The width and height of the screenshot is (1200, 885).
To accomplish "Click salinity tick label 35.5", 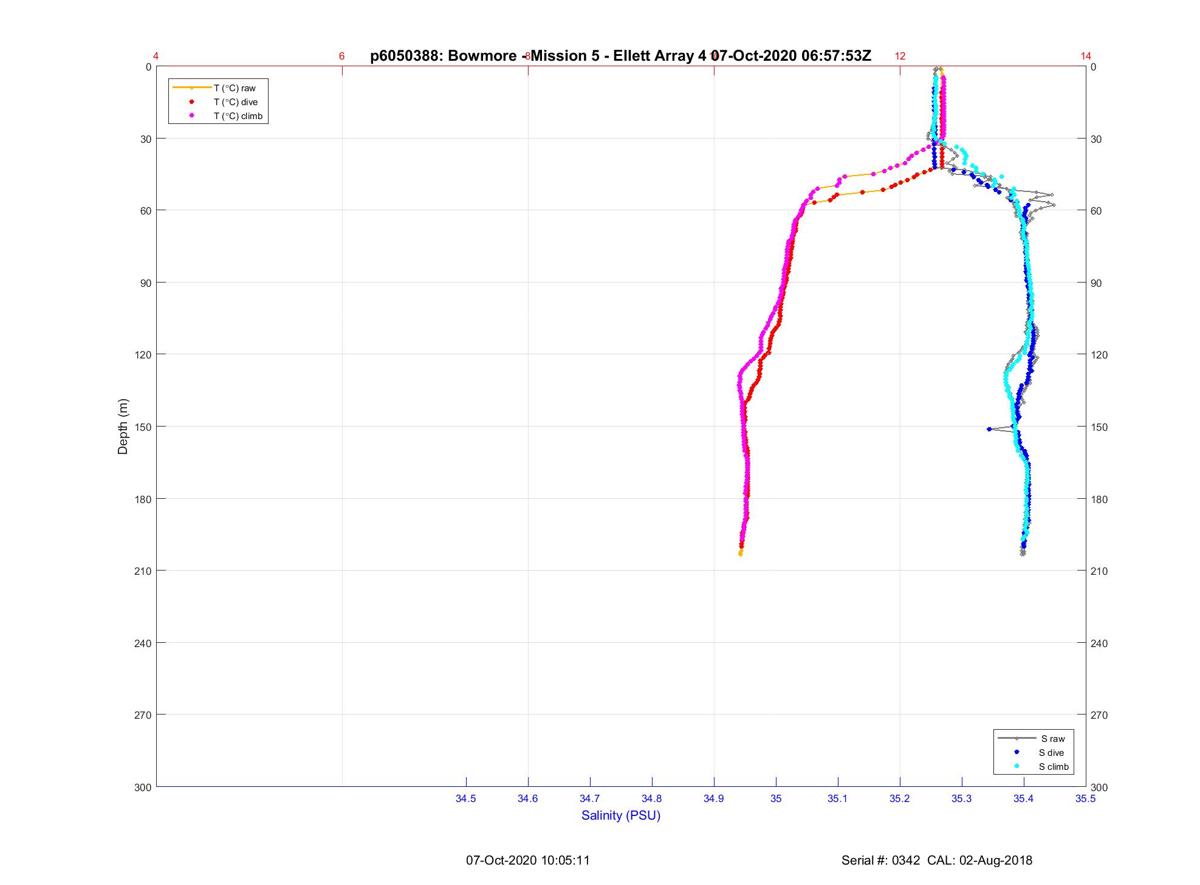I will [x=1086, y=799].
